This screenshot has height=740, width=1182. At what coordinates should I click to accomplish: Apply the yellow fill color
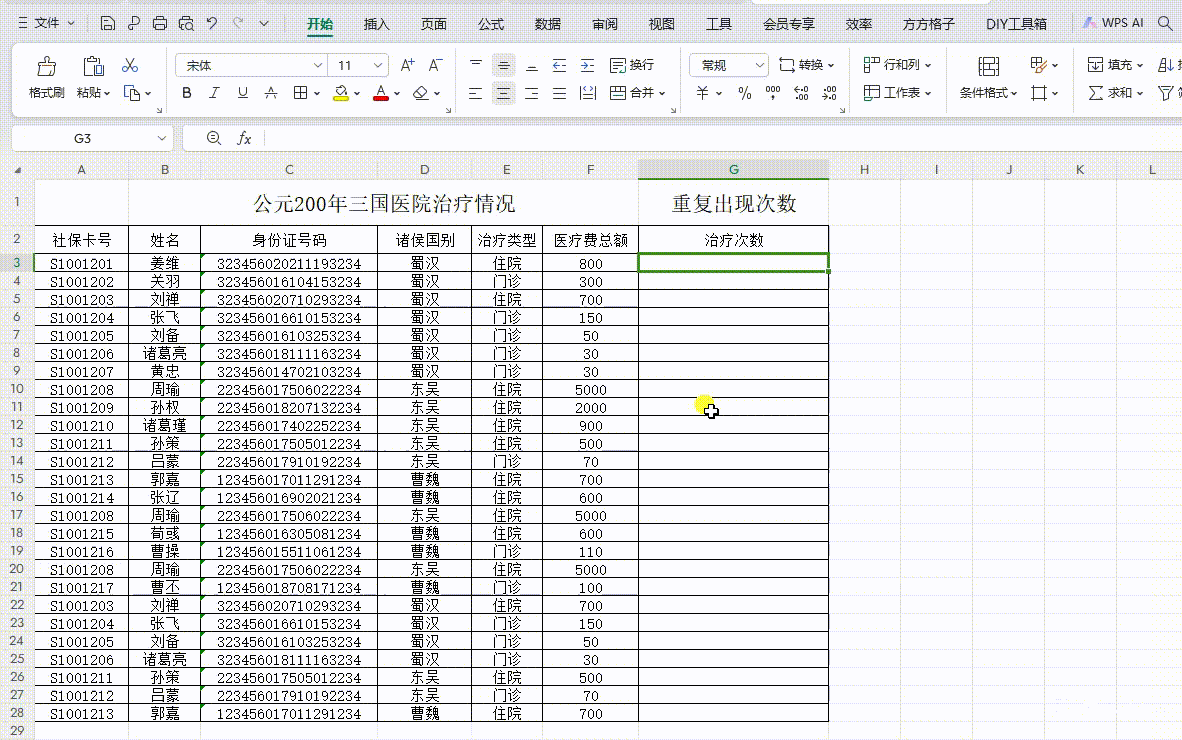[x=341, y=93]
